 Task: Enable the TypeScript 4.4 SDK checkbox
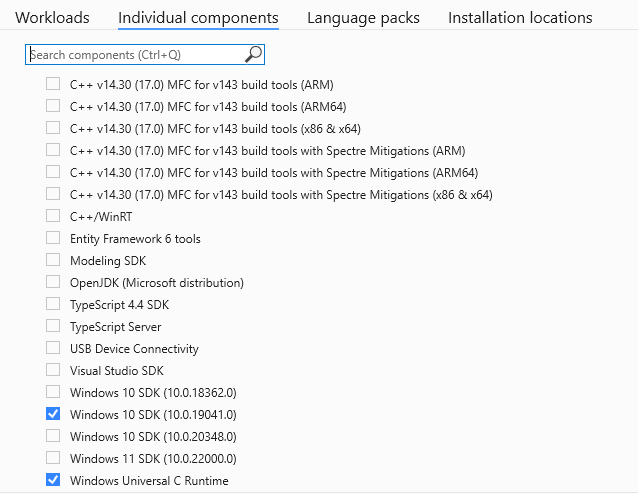click(x=53, y=304)
